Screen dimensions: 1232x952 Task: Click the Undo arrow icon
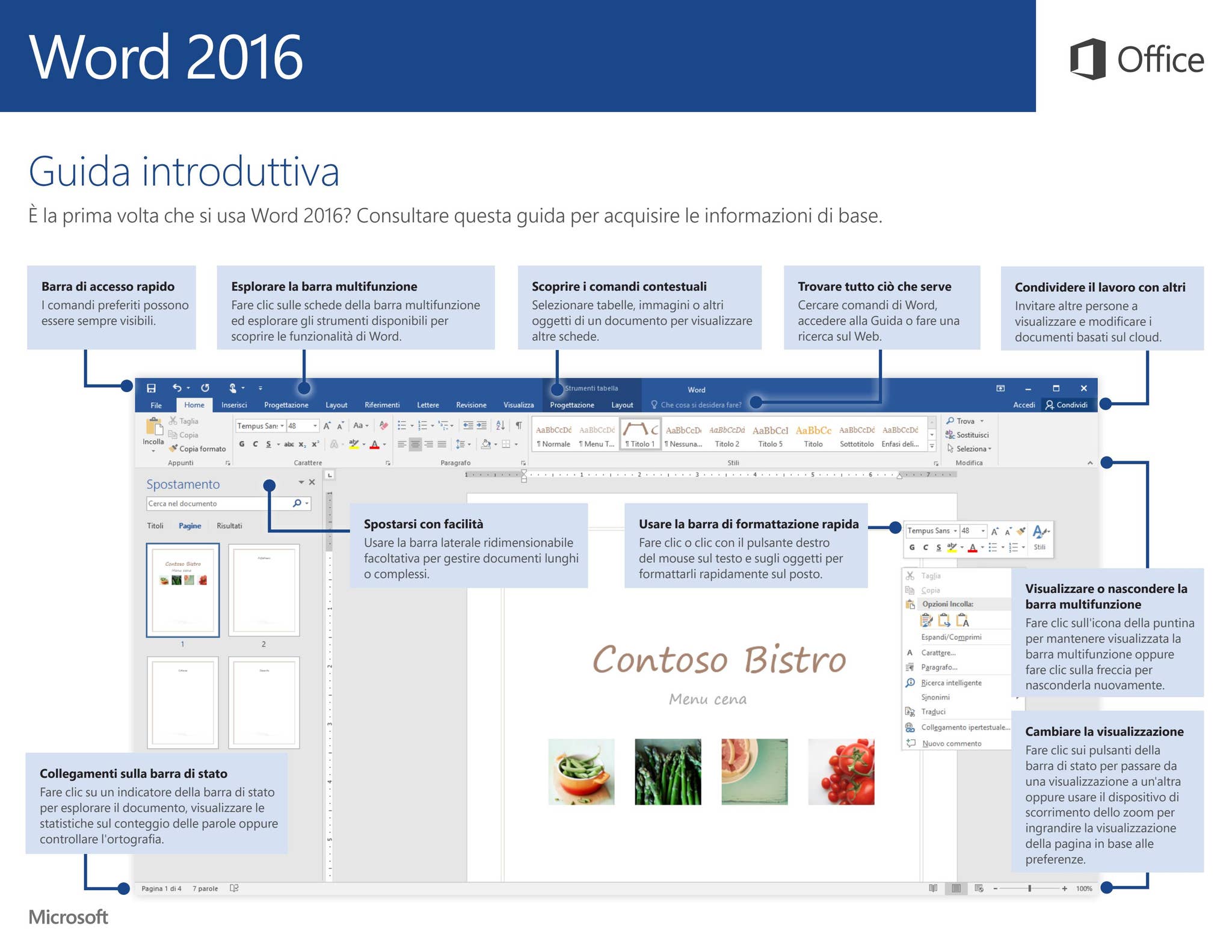(177, 388)
